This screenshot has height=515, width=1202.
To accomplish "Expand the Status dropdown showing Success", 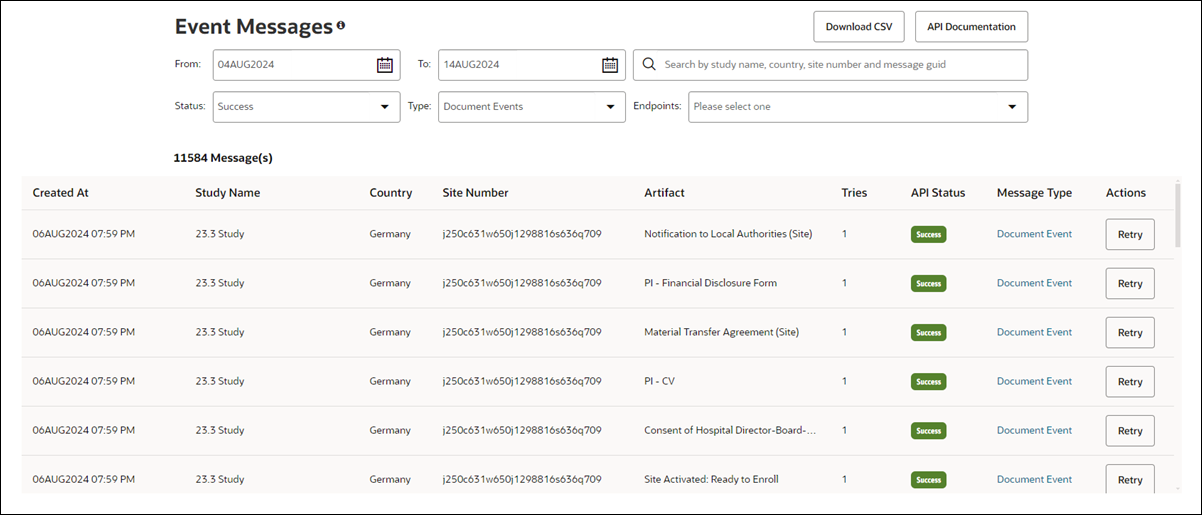I will point(306,107).
